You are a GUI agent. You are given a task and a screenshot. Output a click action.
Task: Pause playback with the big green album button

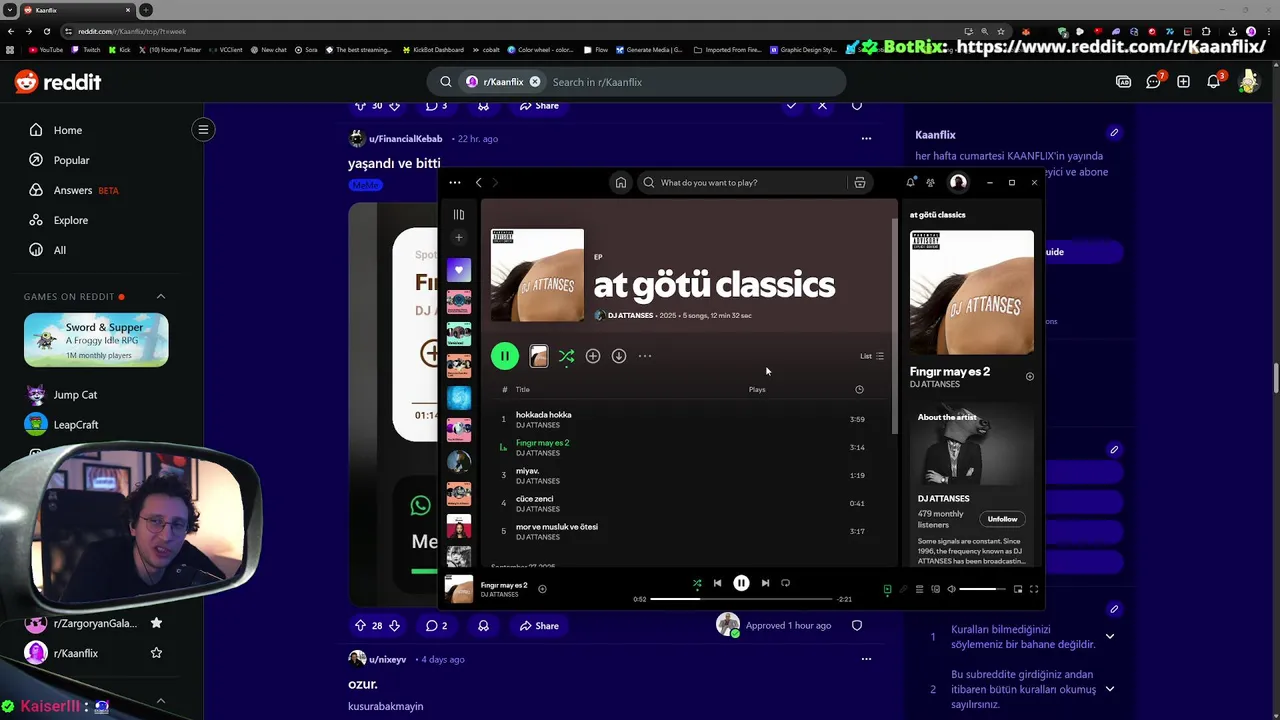(505, 356)
